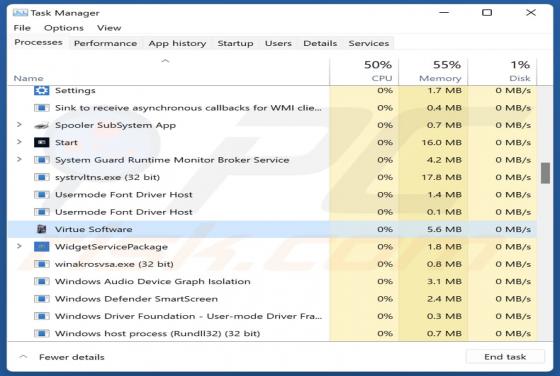Image resolution: width=560 pixels, height=376 pixels.
Task: Click the WidgetServicePackage icon
Action: (41, 247)
